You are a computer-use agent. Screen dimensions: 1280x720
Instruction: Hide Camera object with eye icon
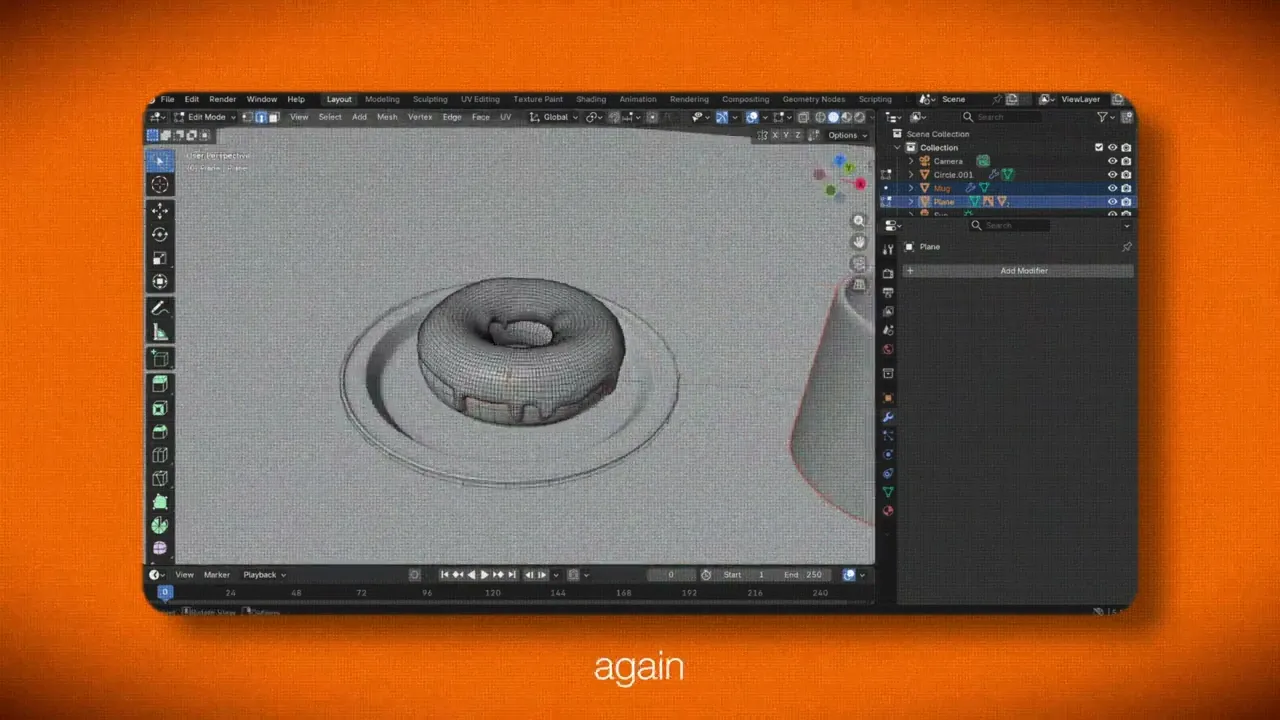click(x=1112, y=161)
